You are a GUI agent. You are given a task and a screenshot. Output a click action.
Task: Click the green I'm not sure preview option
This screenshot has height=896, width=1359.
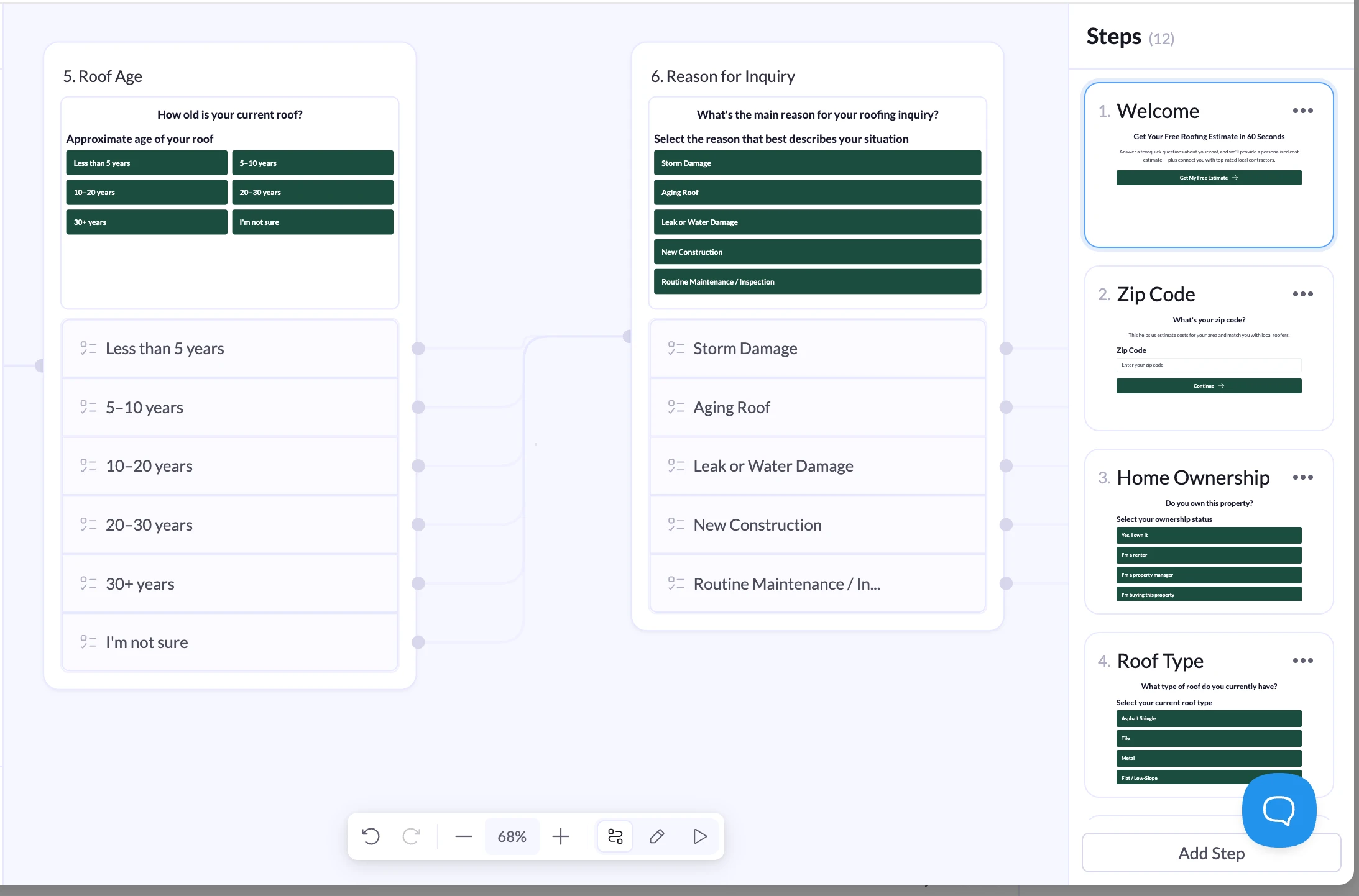pyautogui.click(x=313, y=222)
